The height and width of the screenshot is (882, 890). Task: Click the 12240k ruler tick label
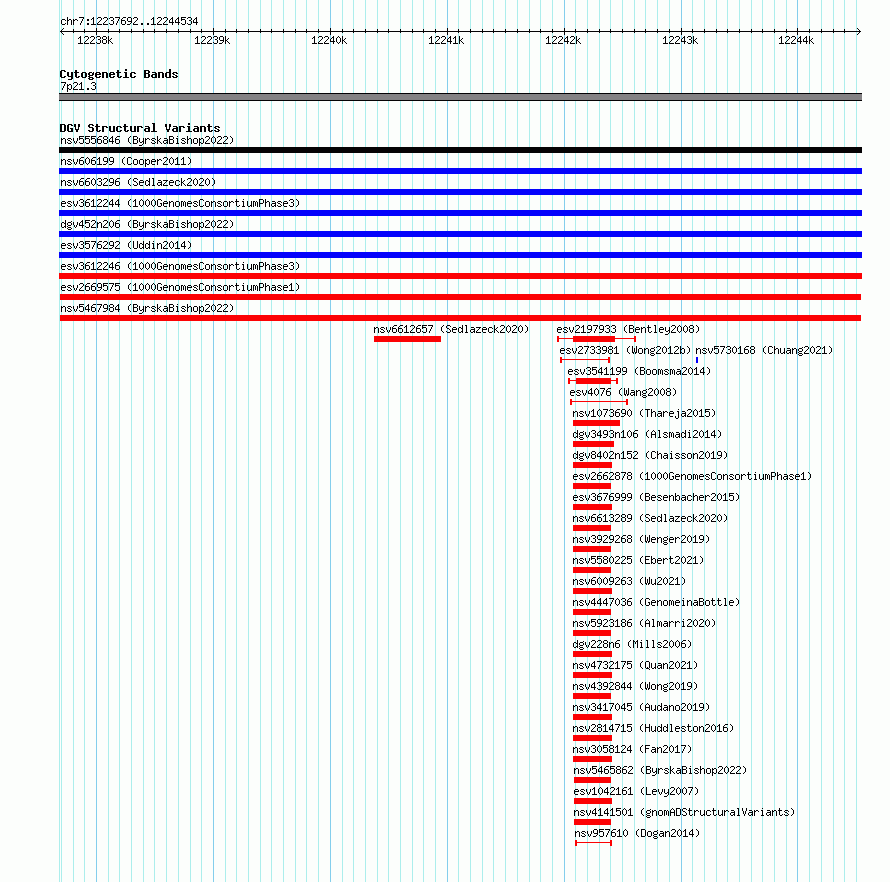(x=329, y=40)
